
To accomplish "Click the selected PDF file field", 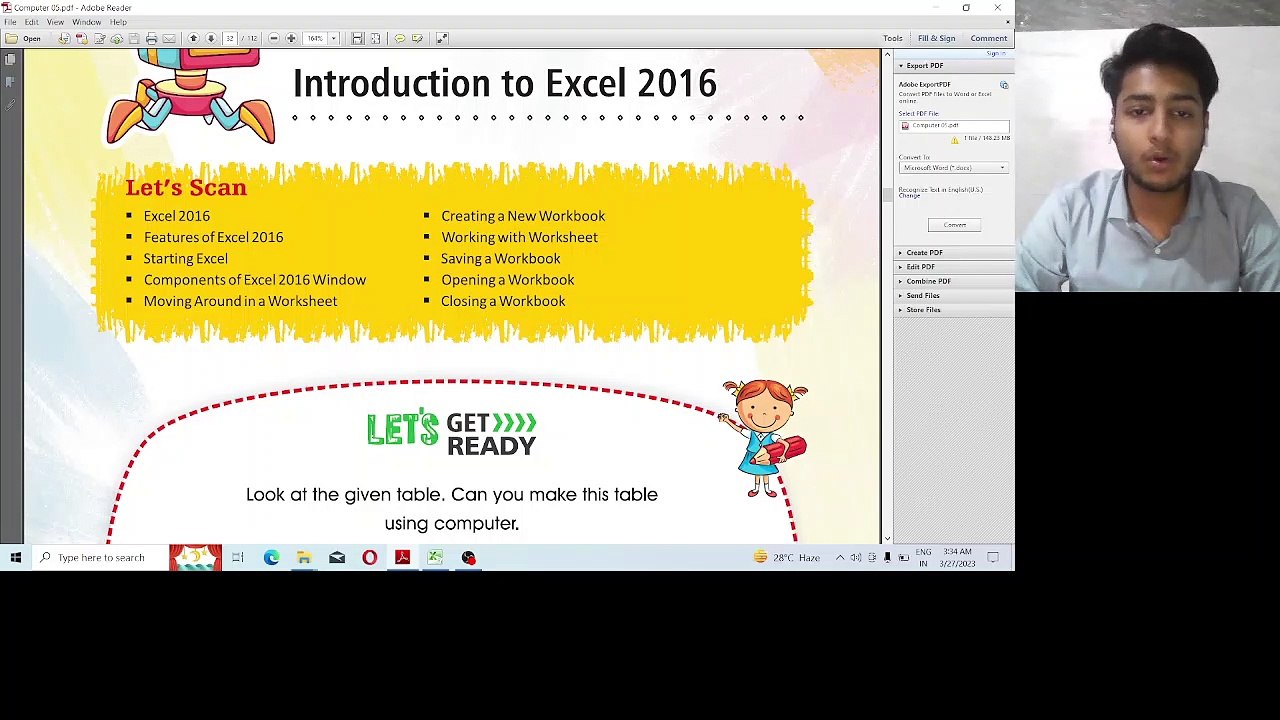I will [954, 125].
